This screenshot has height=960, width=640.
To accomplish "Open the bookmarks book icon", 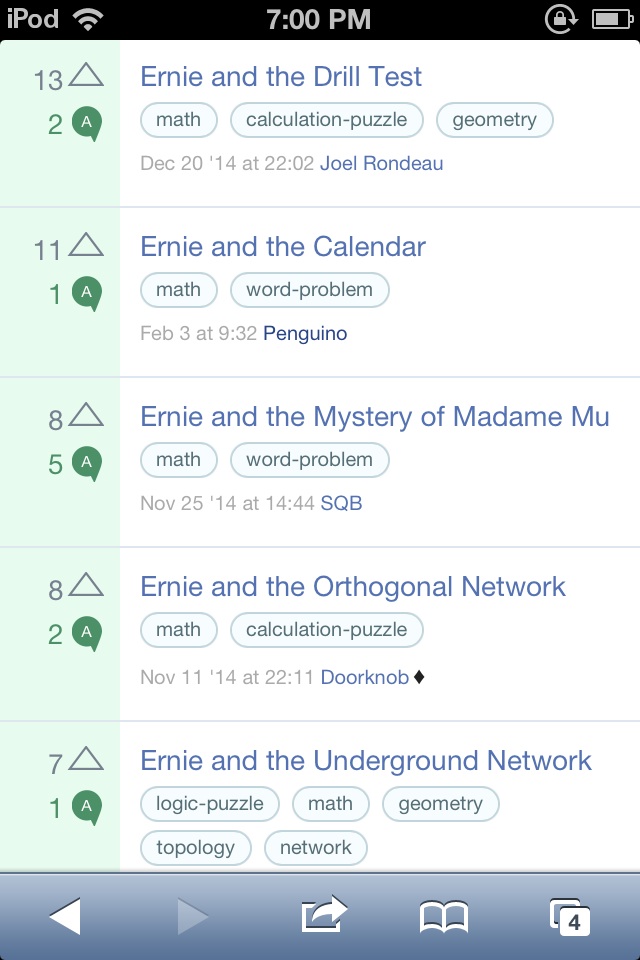I will point(443,917).
